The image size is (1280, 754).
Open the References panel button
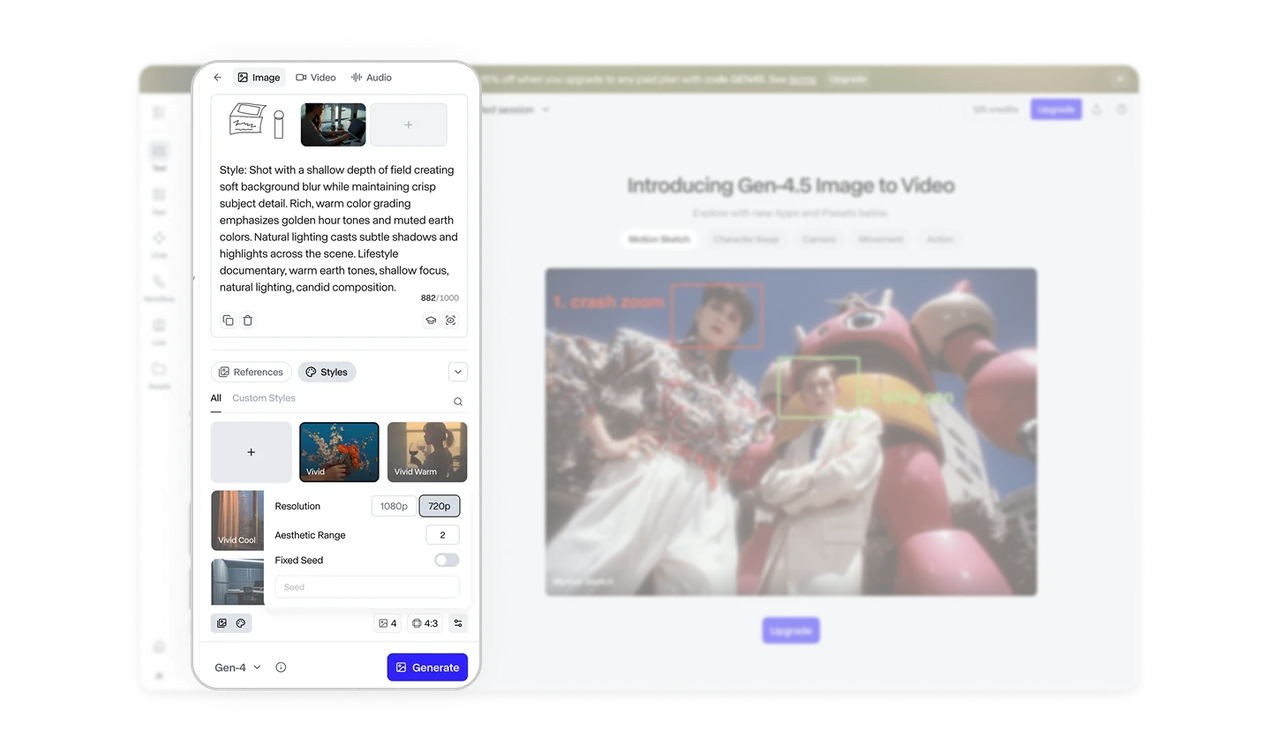pos(251,372)
